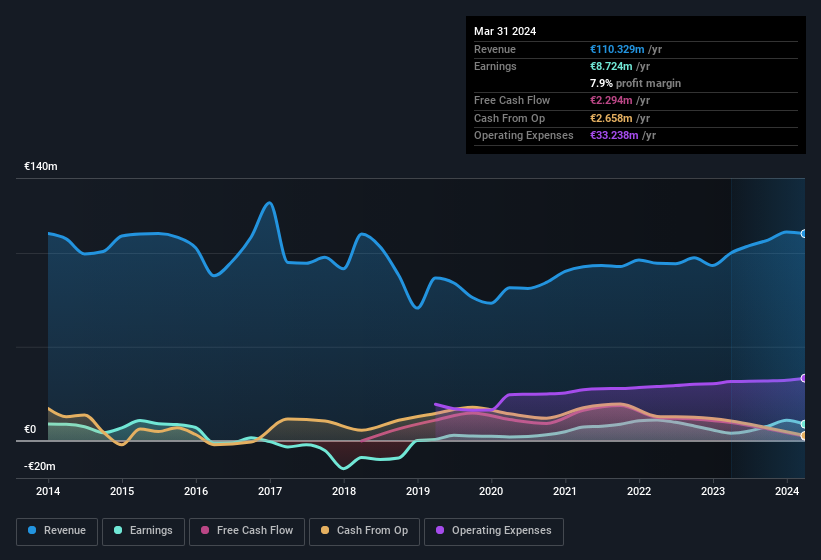The height and width of the screenshot is (560, 821).
Task: Click the €33.238m operating expenses value
Action: pyautogui.click(x=614, y=136)
